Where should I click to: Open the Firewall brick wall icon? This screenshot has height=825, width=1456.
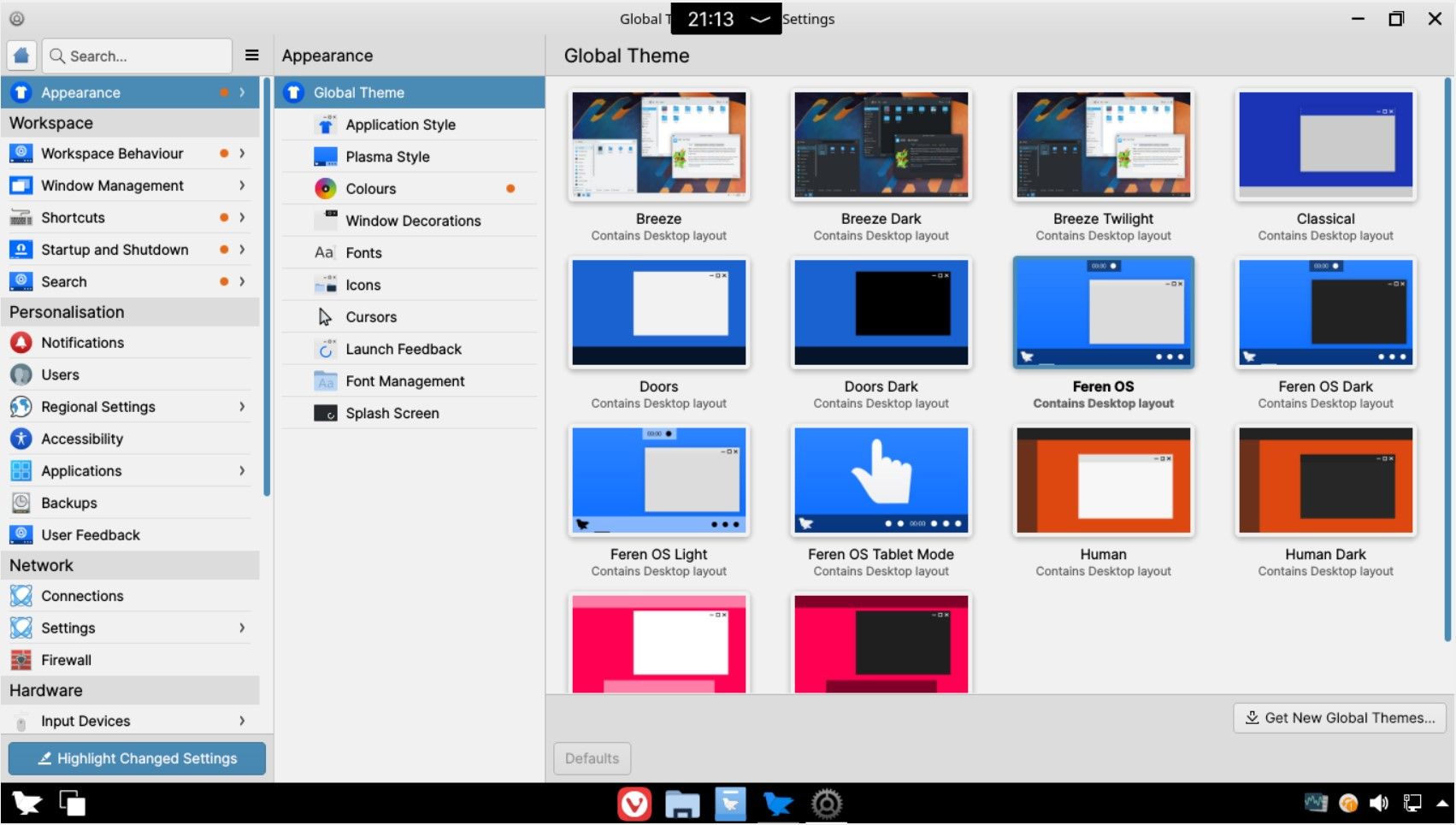click(x=21, y=660)
